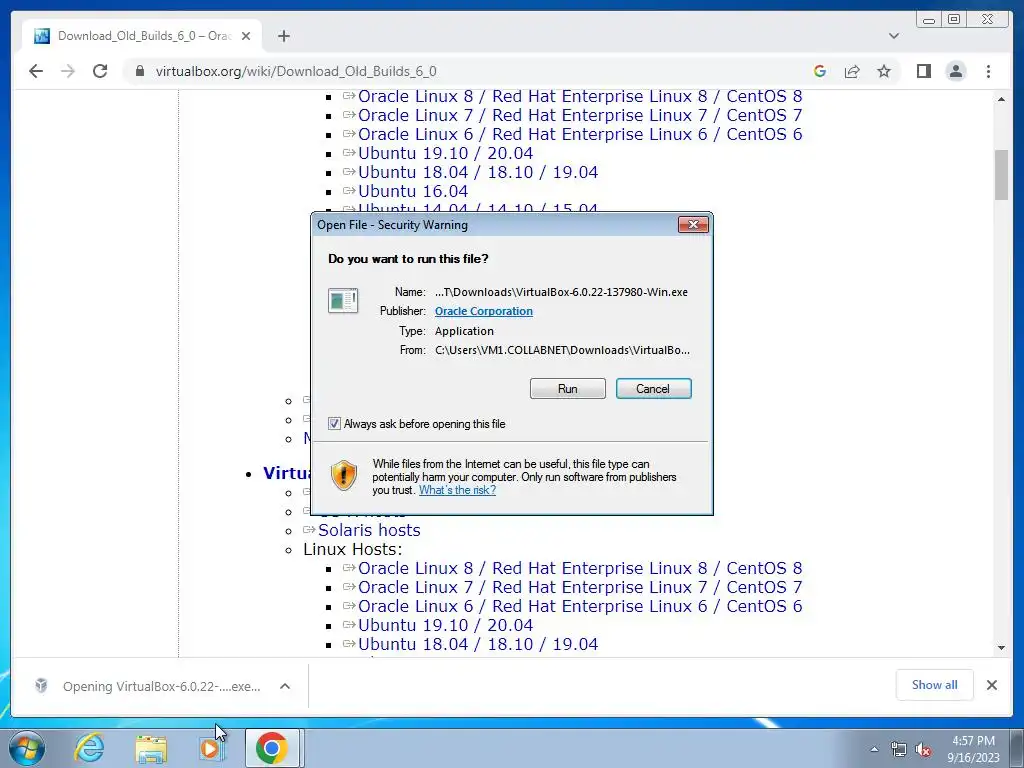Click Show all downloads
The width and height of the screenshot is (1024, 768).
click(x=935, y=685)
